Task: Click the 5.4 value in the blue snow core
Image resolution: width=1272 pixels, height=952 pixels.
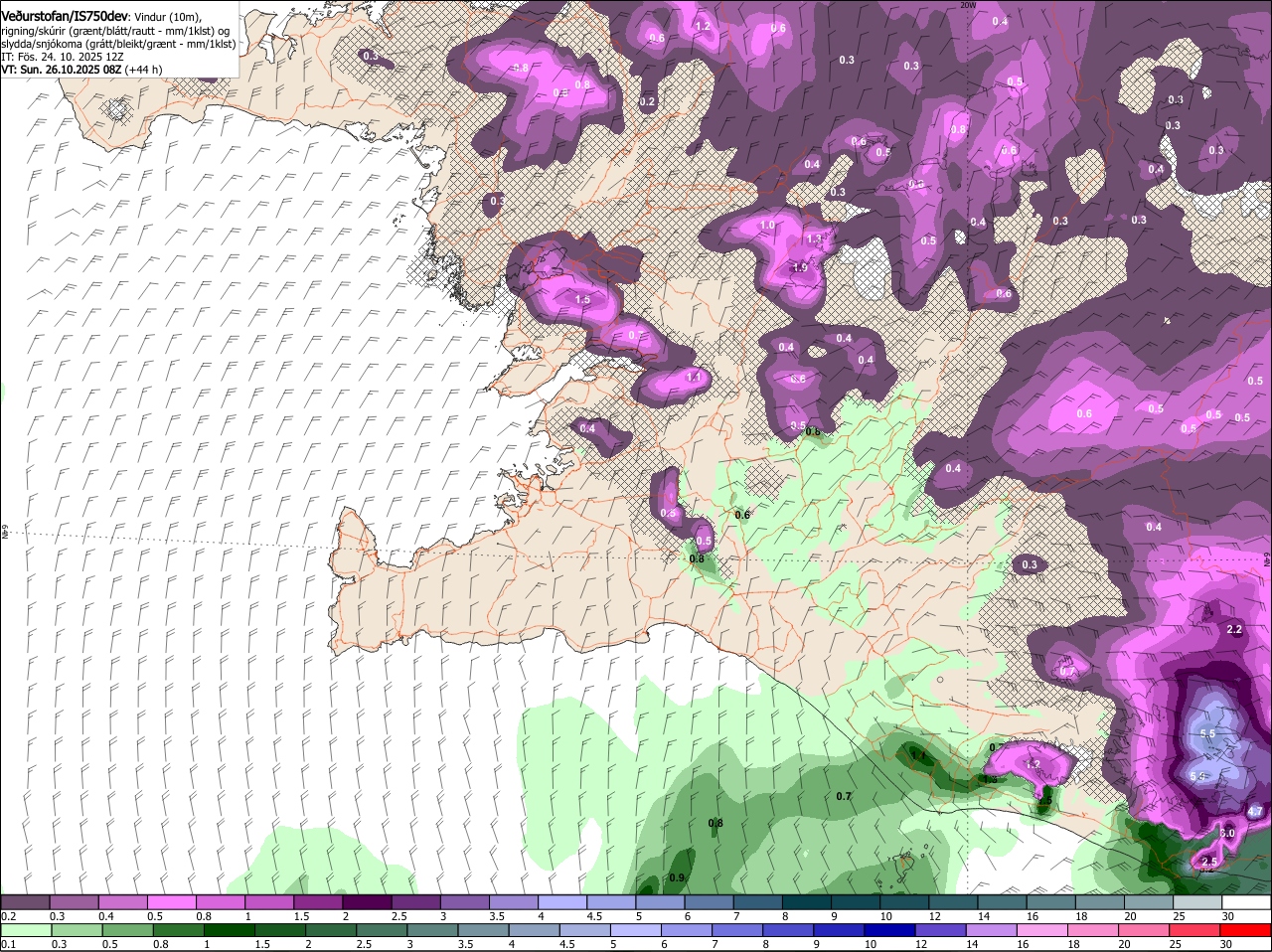Action: 1197,776
